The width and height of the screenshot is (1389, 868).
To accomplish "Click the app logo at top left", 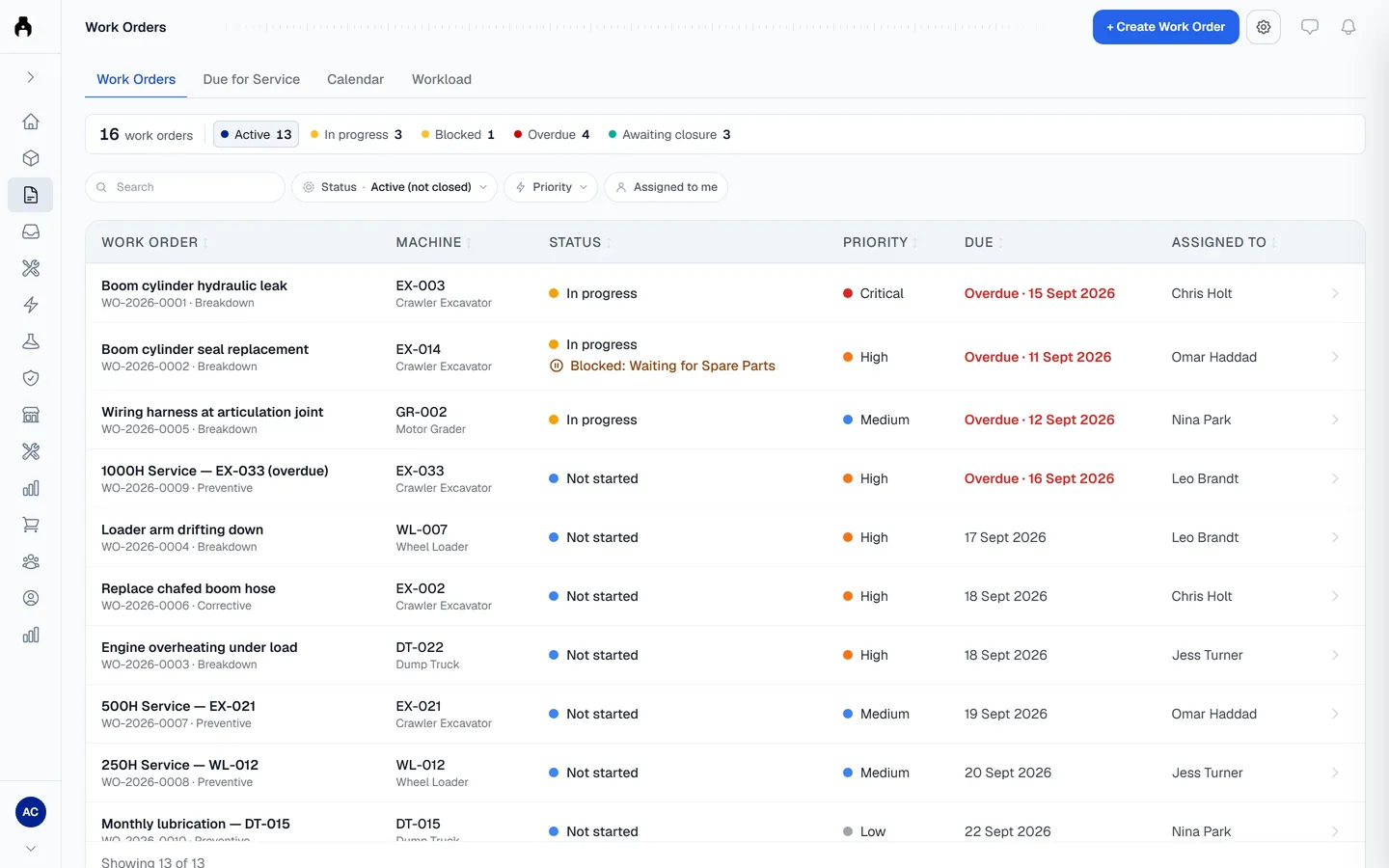I will click(x=23, y=27).
